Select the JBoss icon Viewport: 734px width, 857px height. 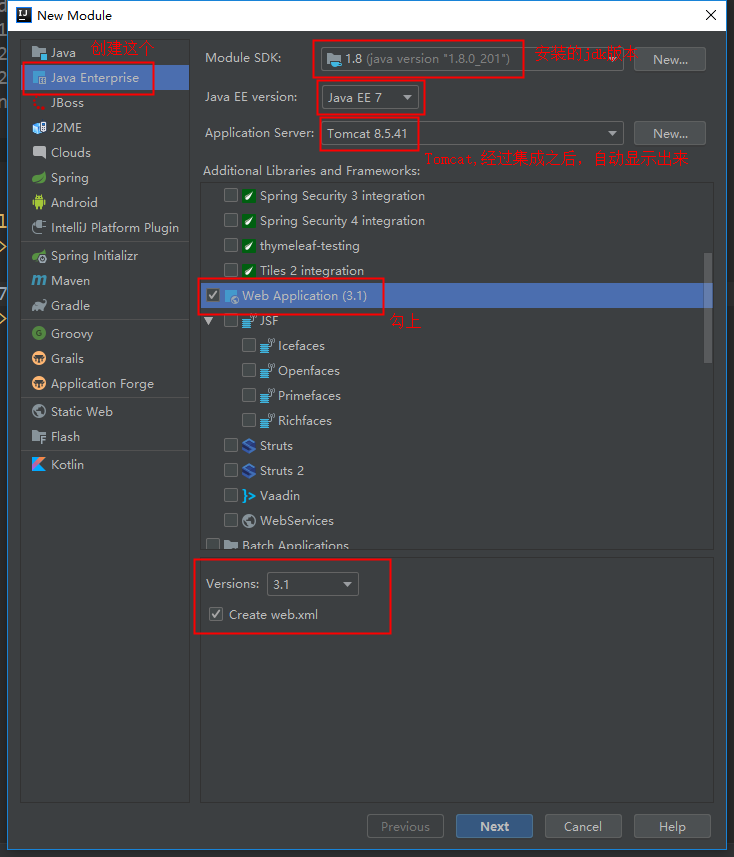coord(39,103)
